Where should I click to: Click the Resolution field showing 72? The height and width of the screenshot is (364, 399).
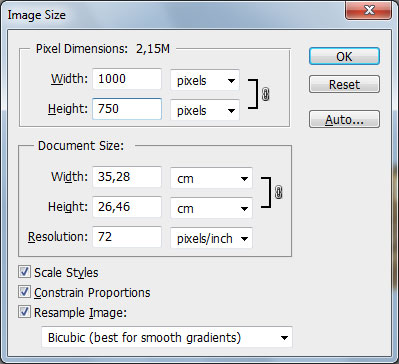[x=127, y=237]
